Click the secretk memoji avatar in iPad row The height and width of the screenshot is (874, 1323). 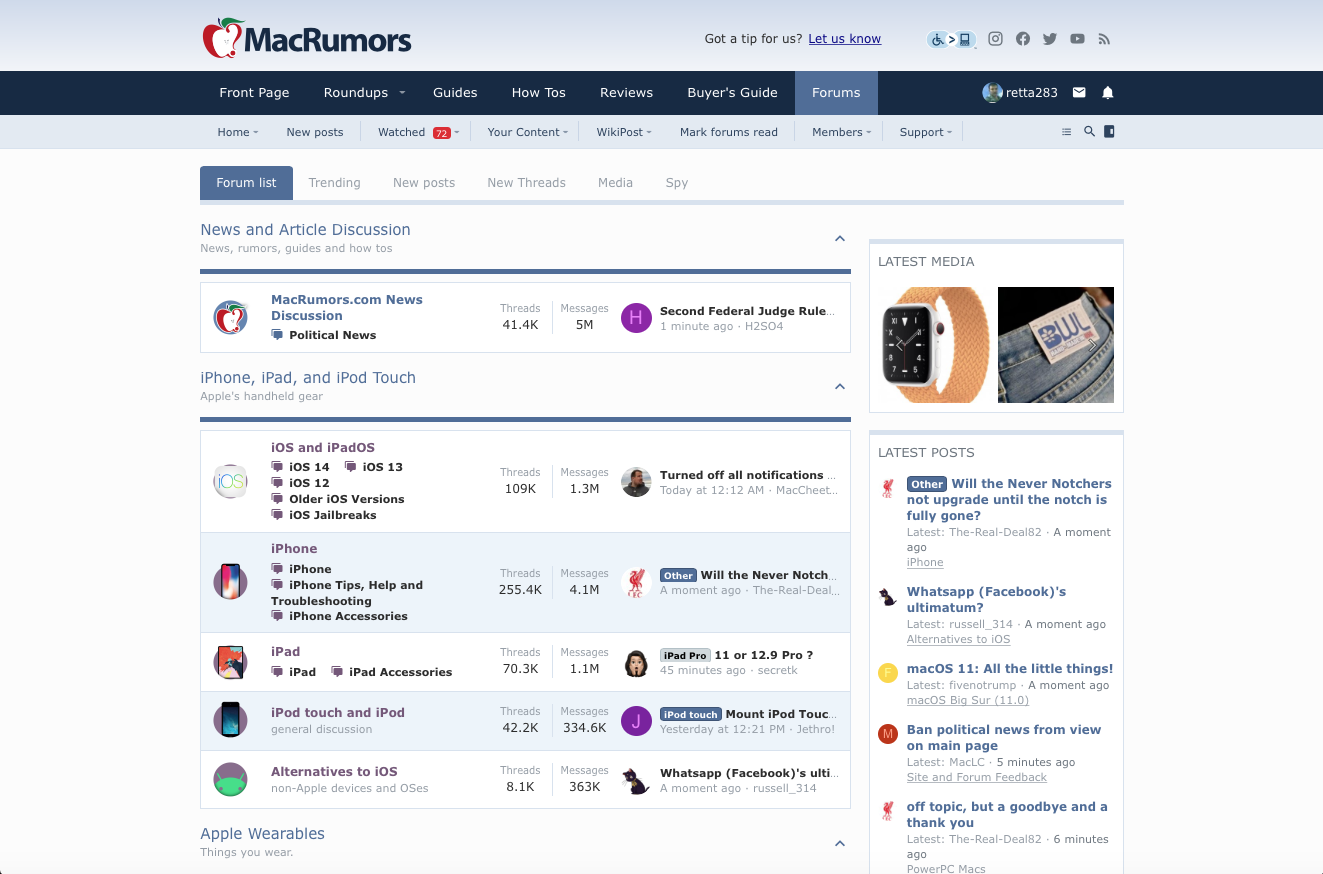click(637, 662)
